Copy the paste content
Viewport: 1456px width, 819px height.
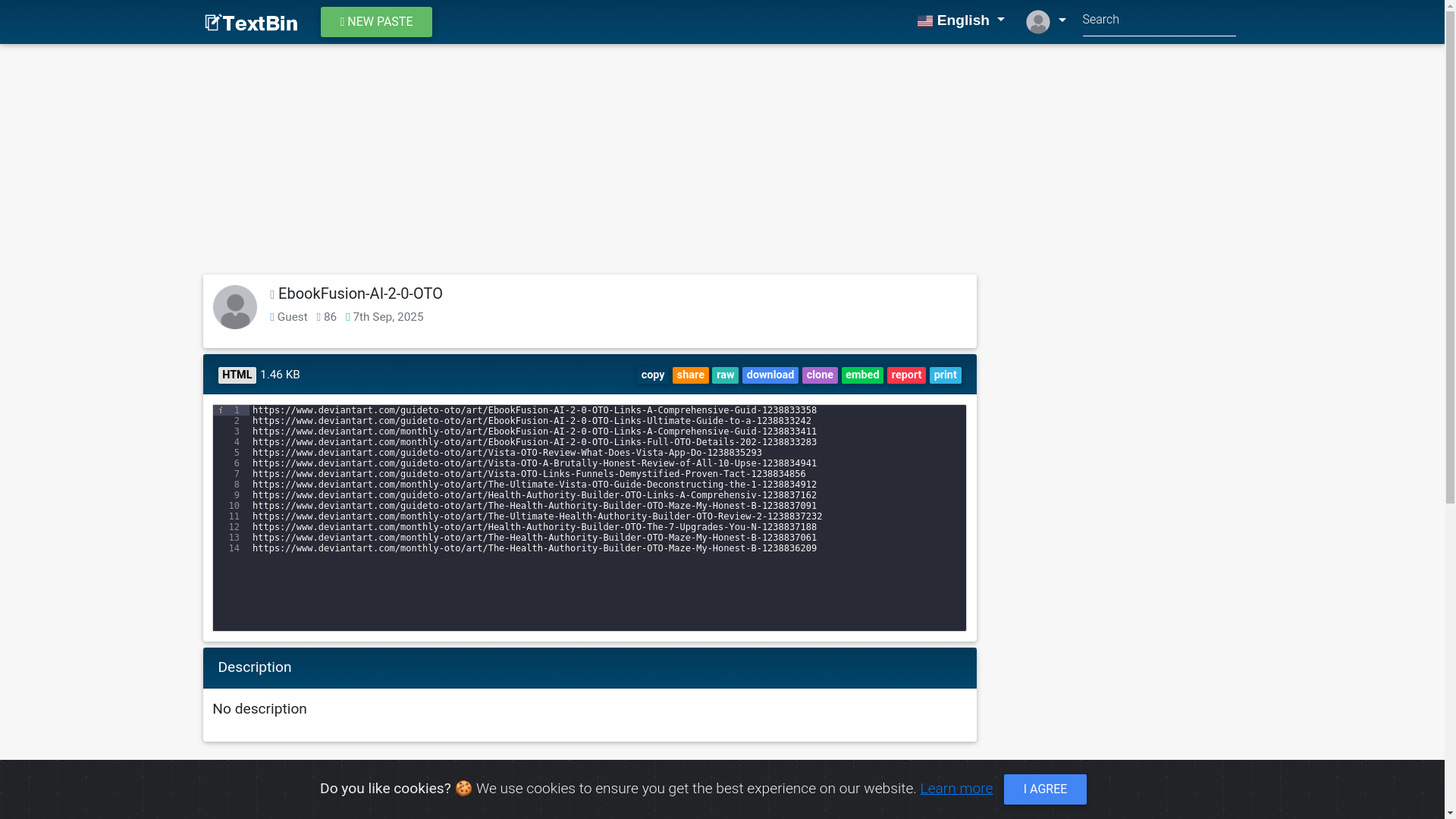click(x=653, y=375)
